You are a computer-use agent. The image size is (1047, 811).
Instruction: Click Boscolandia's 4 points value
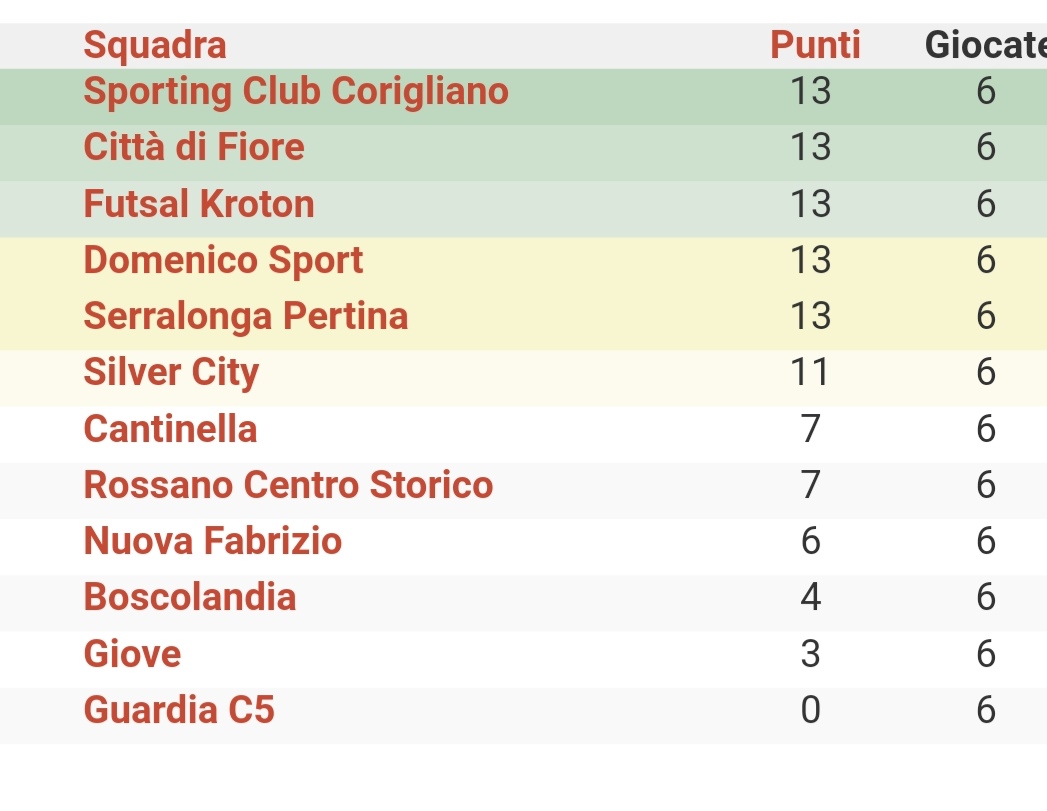click(x=810, y=597)
